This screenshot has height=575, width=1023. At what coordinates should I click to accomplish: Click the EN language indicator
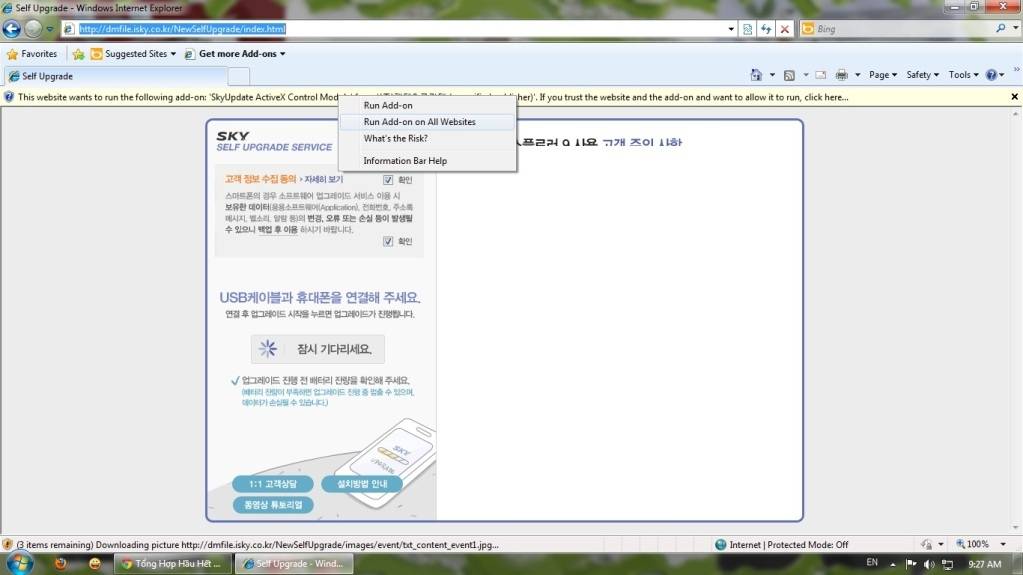pos(872,563)
